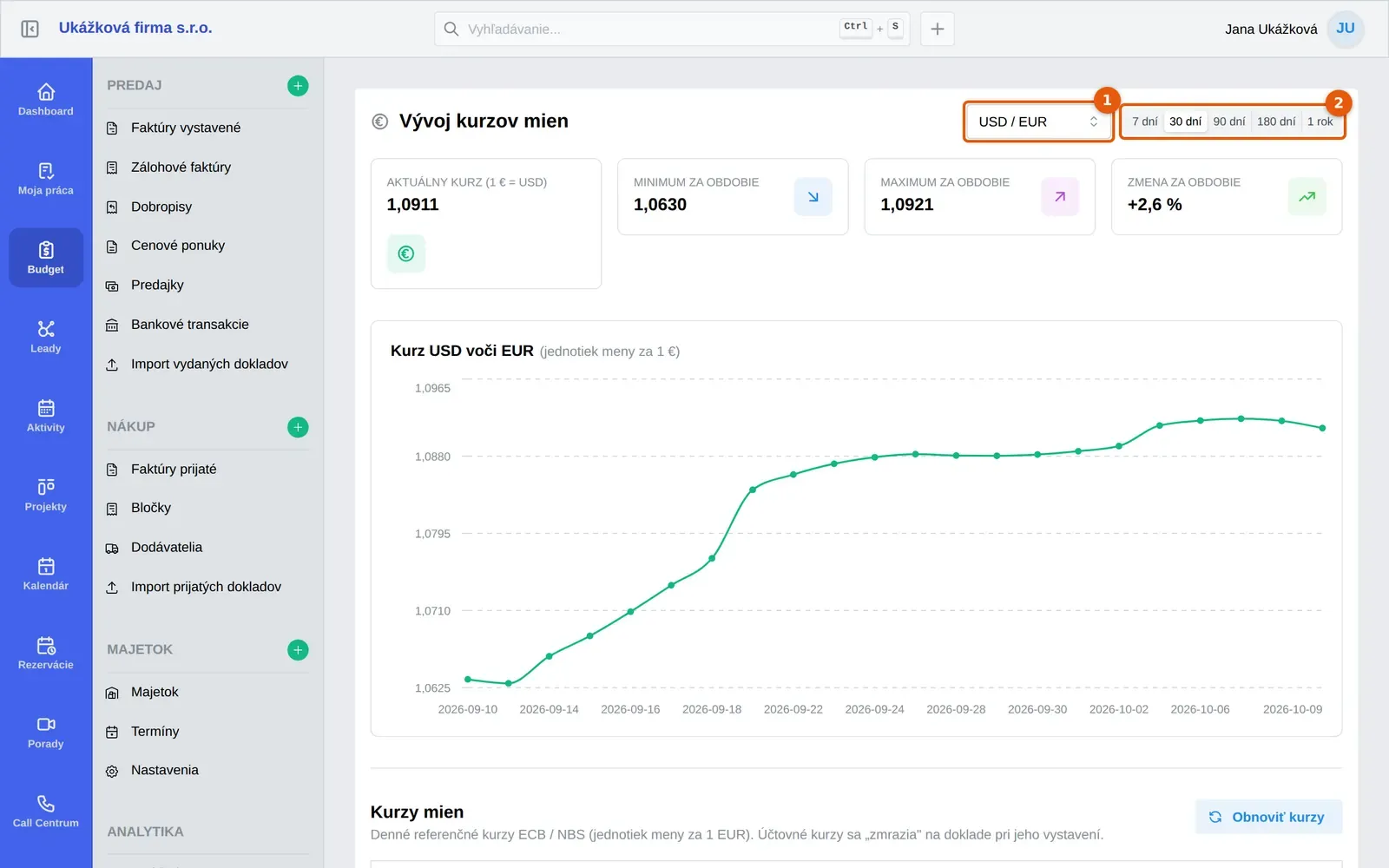This screenshot has width=1389, height=868.
Task: Open Call Centrum module
Action: coord(46,811)
